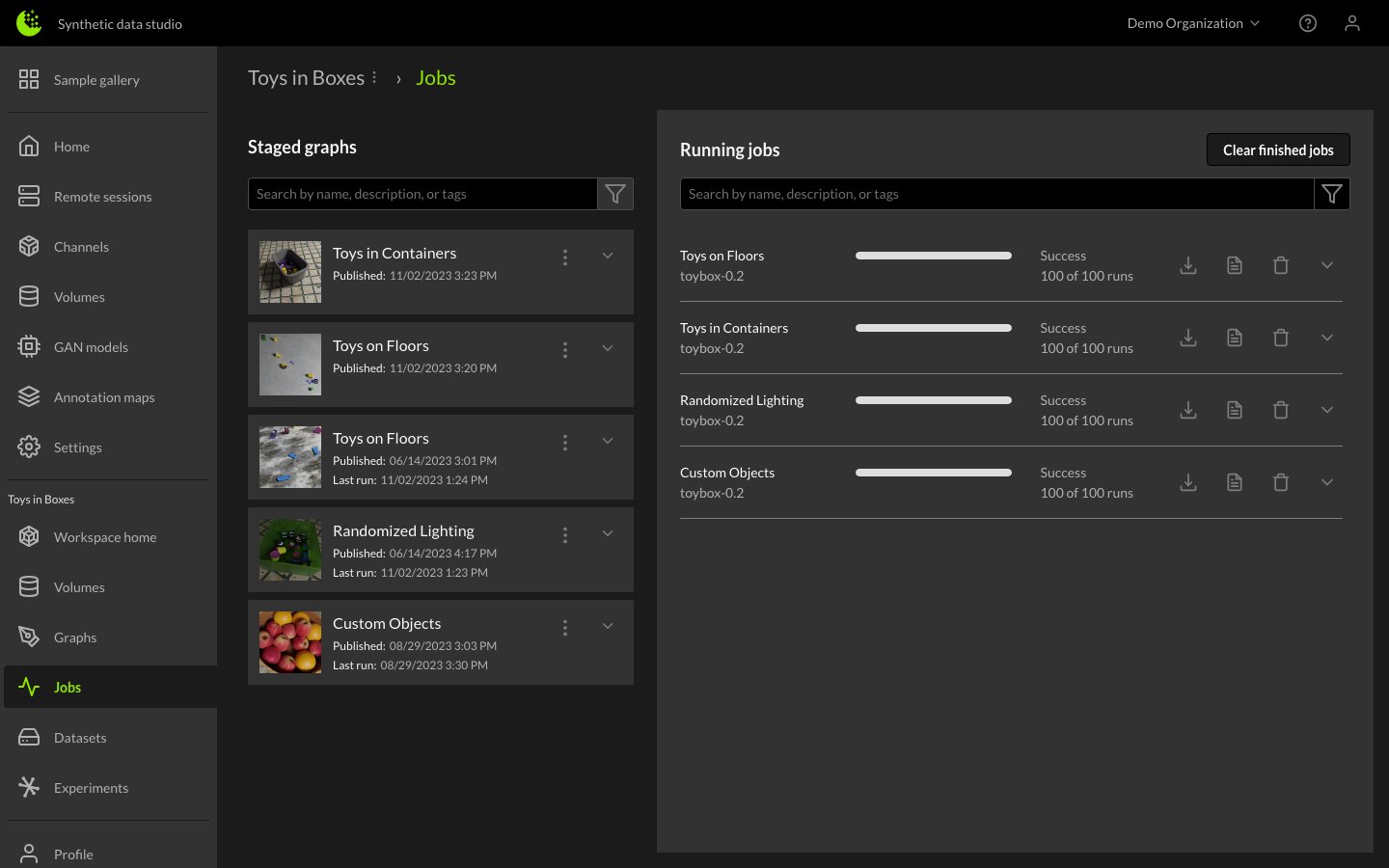Download the Toys on Floors job results
The image size is (1389, 868).
click(1188, 265)
